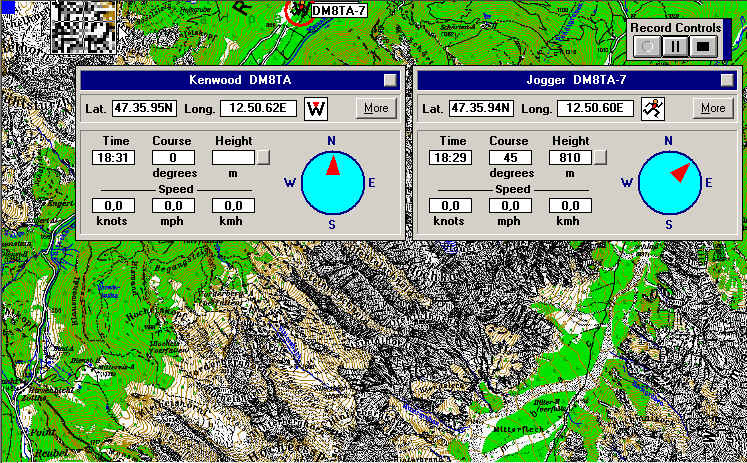Close the Kenwood DM8TA panel with title button
This screenshot has width=747, height=463.
pos(390,80)
